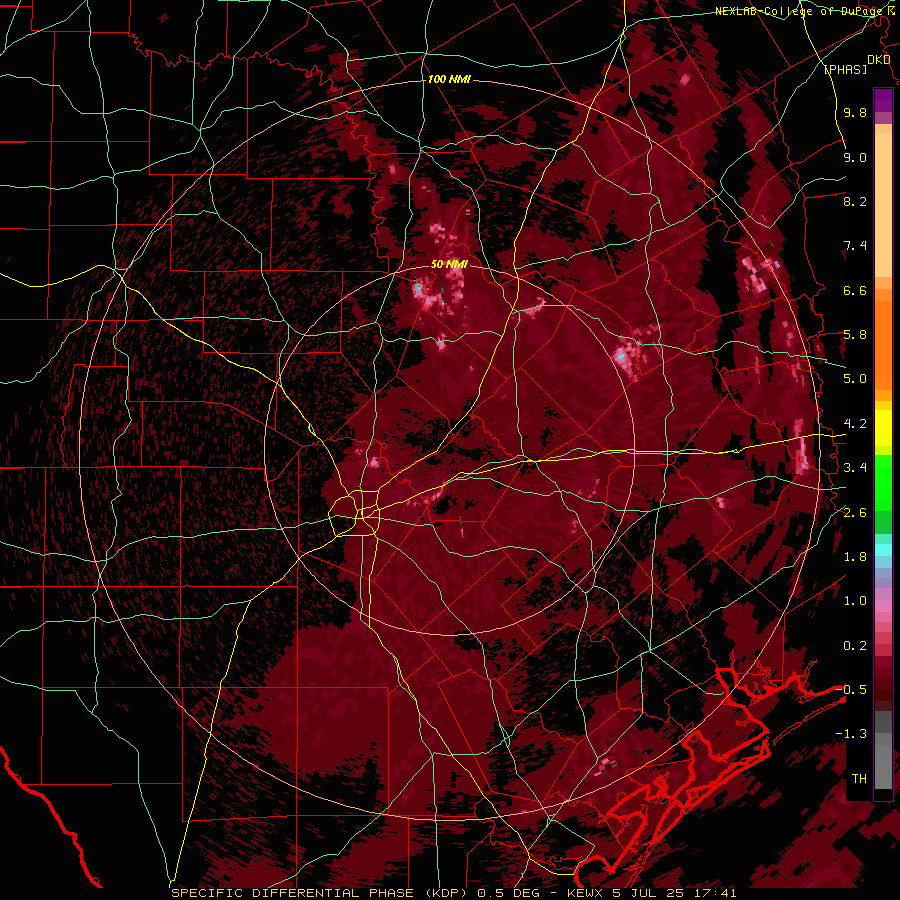Pick the pink segment of the color bar

coord(883,606)
